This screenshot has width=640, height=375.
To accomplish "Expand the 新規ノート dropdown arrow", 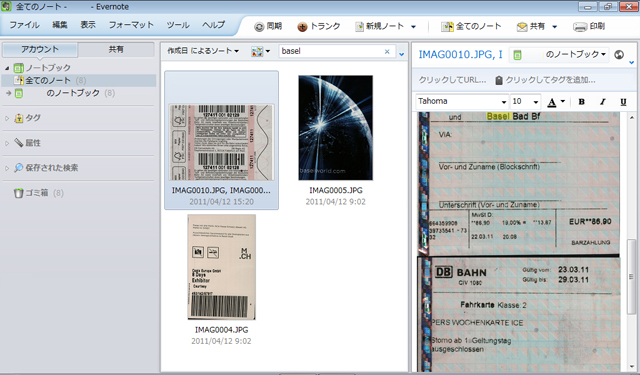I will click(413, 27).
